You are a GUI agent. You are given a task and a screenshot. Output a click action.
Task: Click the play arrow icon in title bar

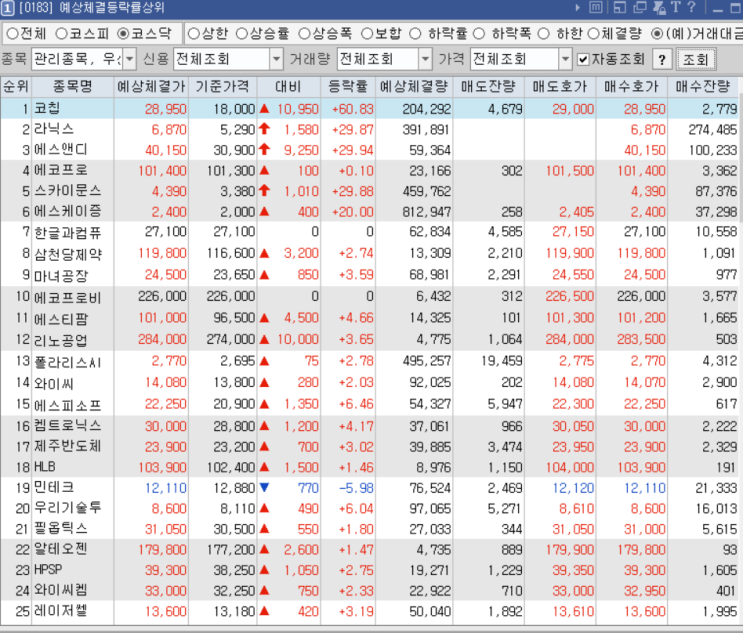pos(577,8)
